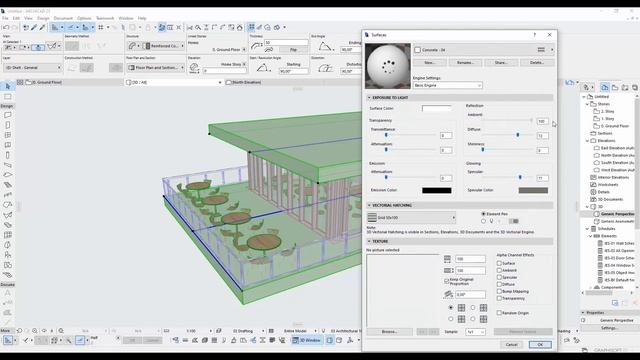
Task: Click the Help question mark in Surfaces dialog
Action: pos(534,35)
